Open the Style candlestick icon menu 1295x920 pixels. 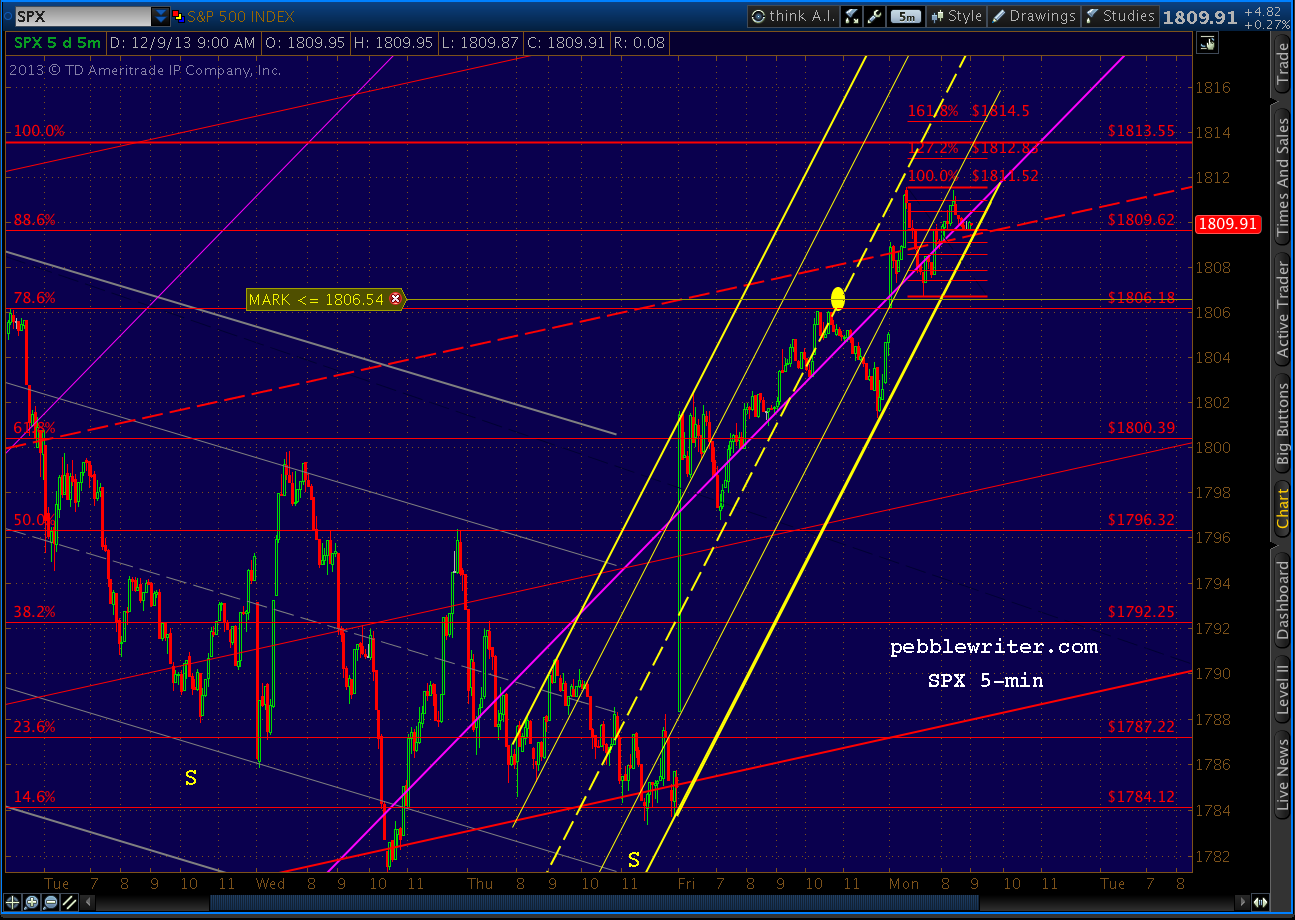click(940, 16)
